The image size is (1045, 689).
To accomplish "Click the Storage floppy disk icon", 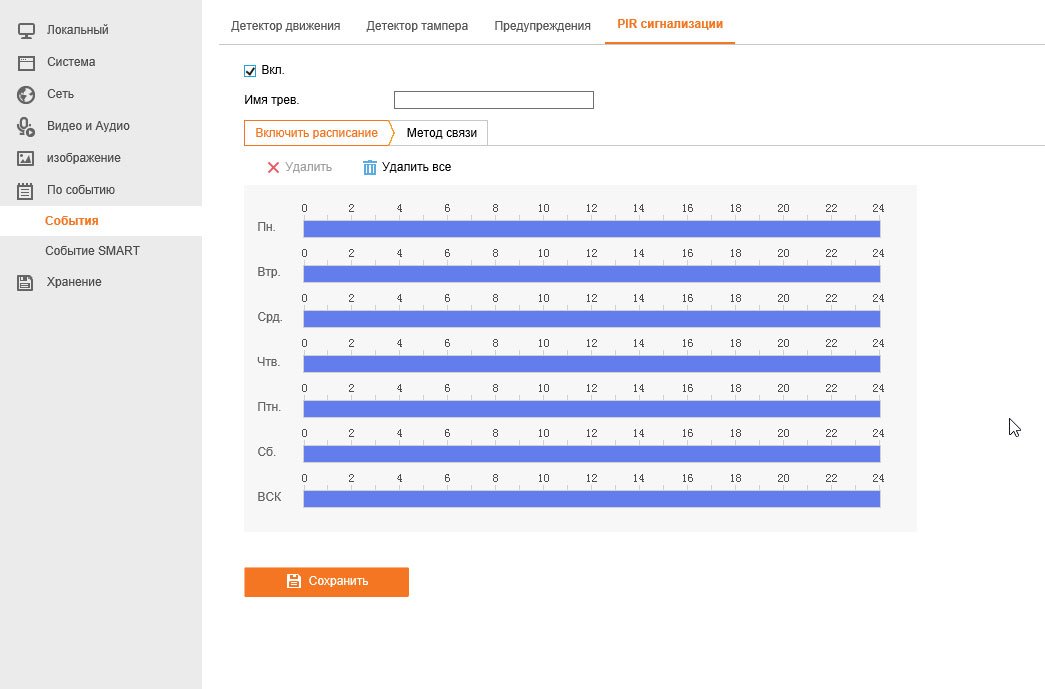I will coord(27,282).
